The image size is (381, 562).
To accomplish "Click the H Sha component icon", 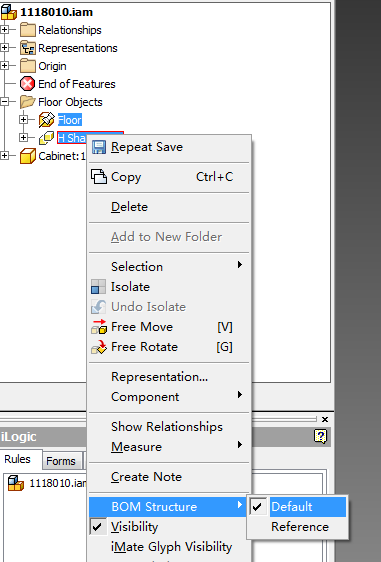I will [47, 138].
